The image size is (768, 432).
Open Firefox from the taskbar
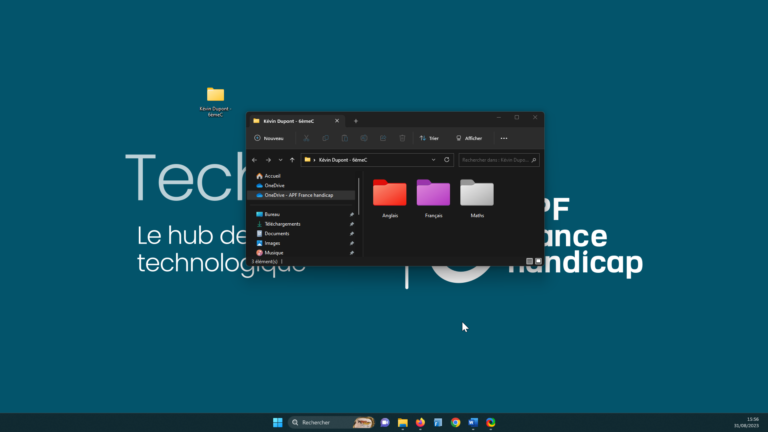[420, 423]
